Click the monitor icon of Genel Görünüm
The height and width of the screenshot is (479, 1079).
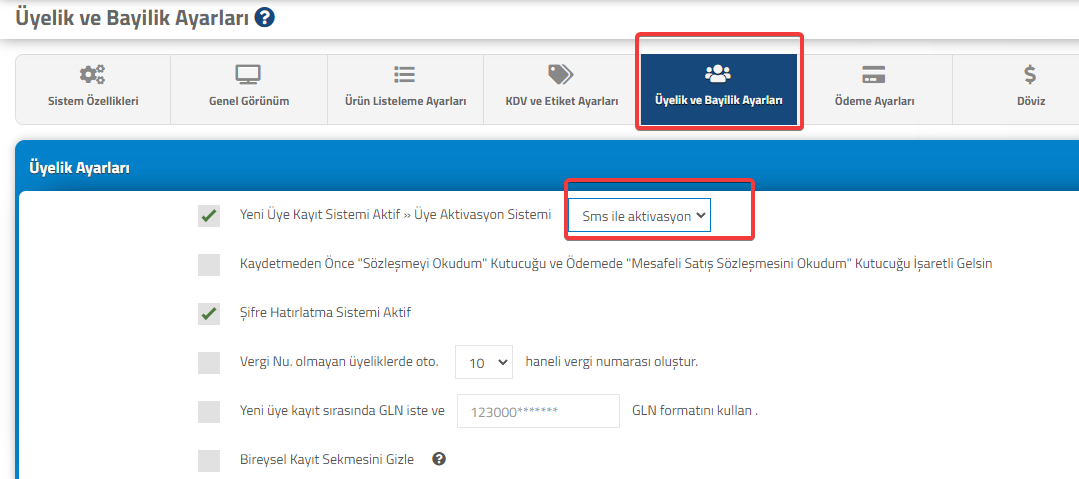(248, 74)
